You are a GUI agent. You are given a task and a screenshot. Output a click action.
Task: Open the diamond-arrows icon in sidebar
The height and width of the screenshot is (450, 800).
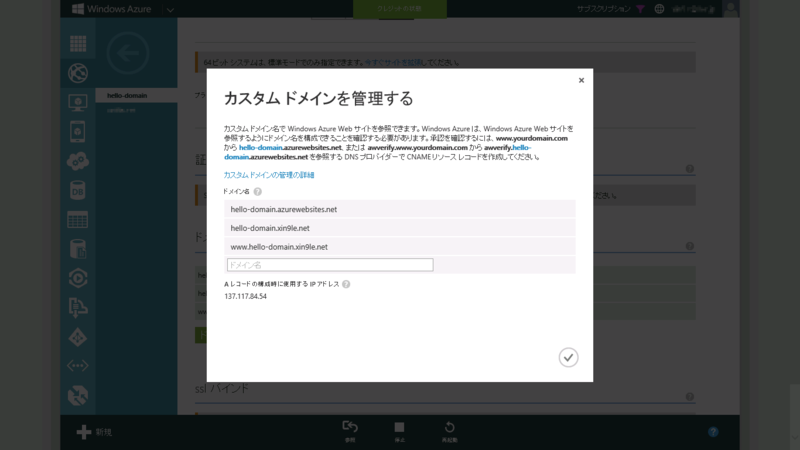[x=78, y=337]
